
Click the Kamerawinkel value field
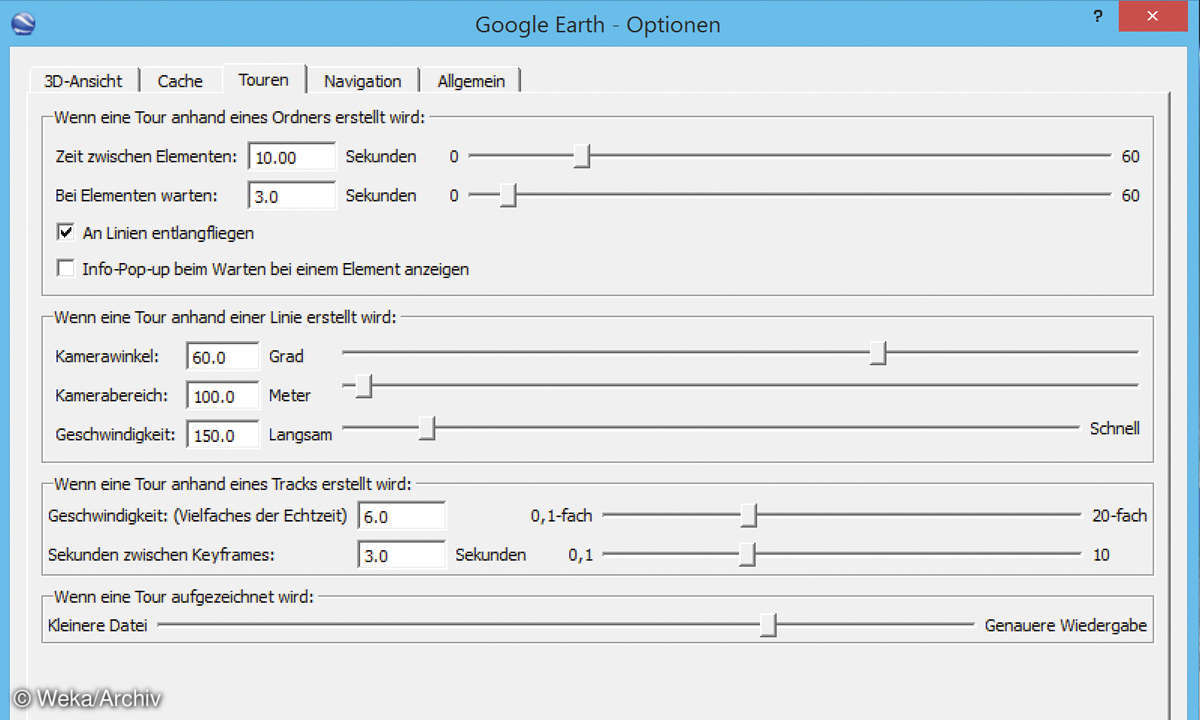222,356
